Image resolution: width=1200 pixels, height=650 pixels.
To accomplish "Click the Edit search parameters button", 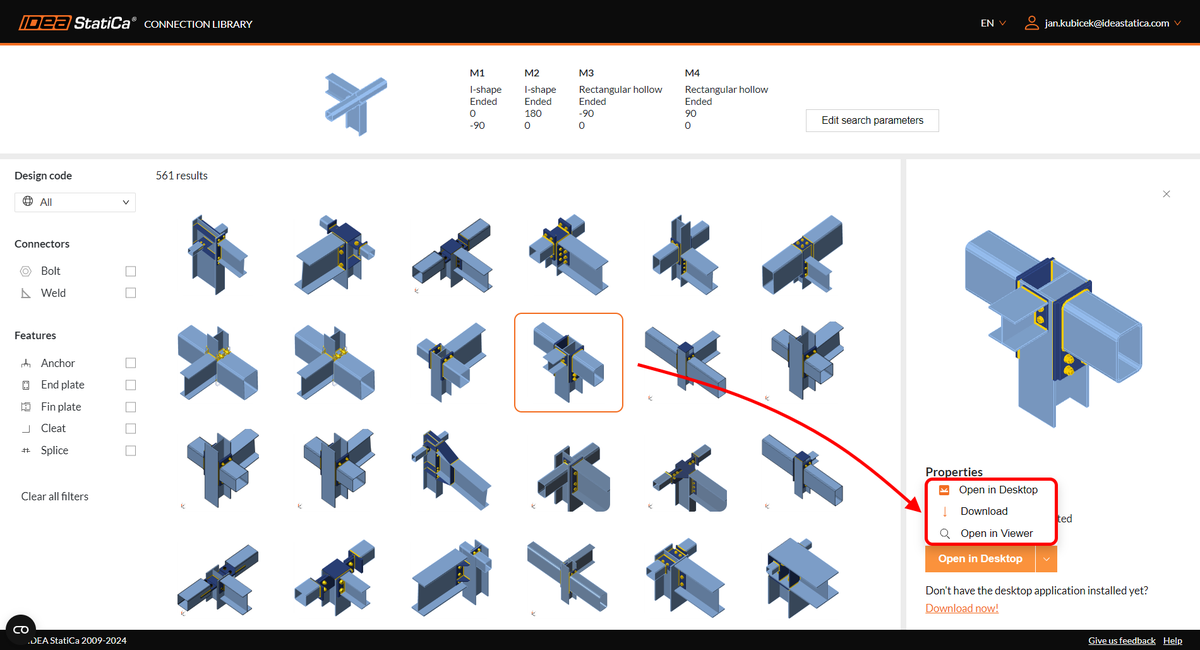I will (872, 120).
